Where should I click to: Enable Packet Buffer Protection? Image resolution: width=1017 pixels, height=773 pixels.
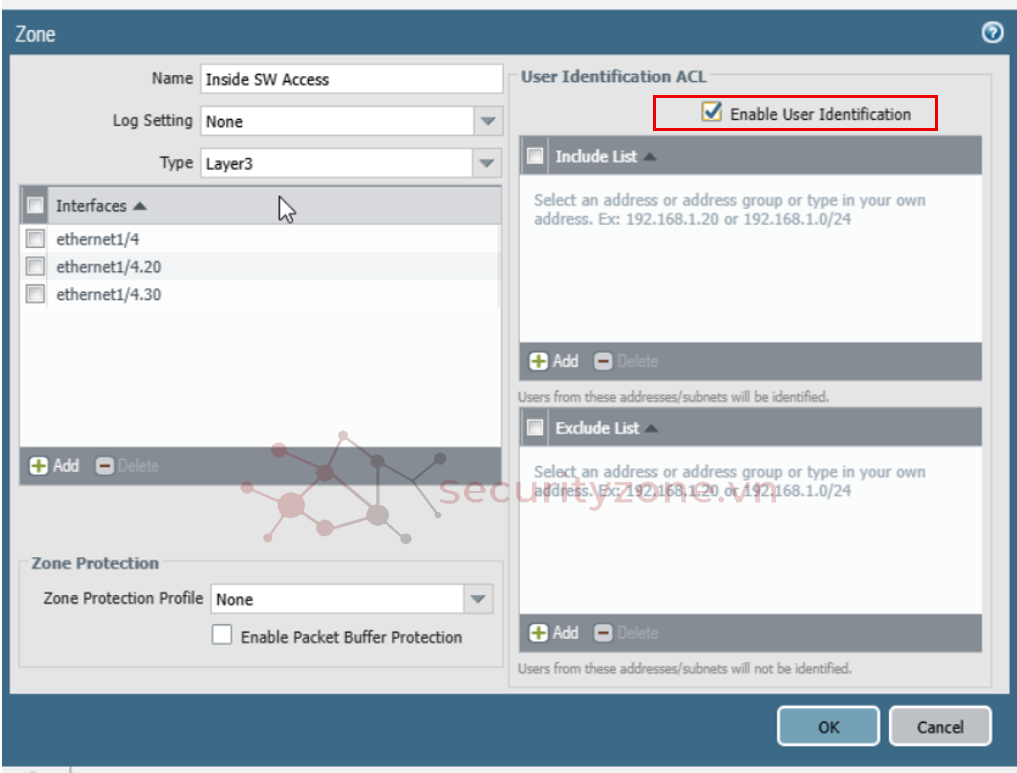point(222,636)
